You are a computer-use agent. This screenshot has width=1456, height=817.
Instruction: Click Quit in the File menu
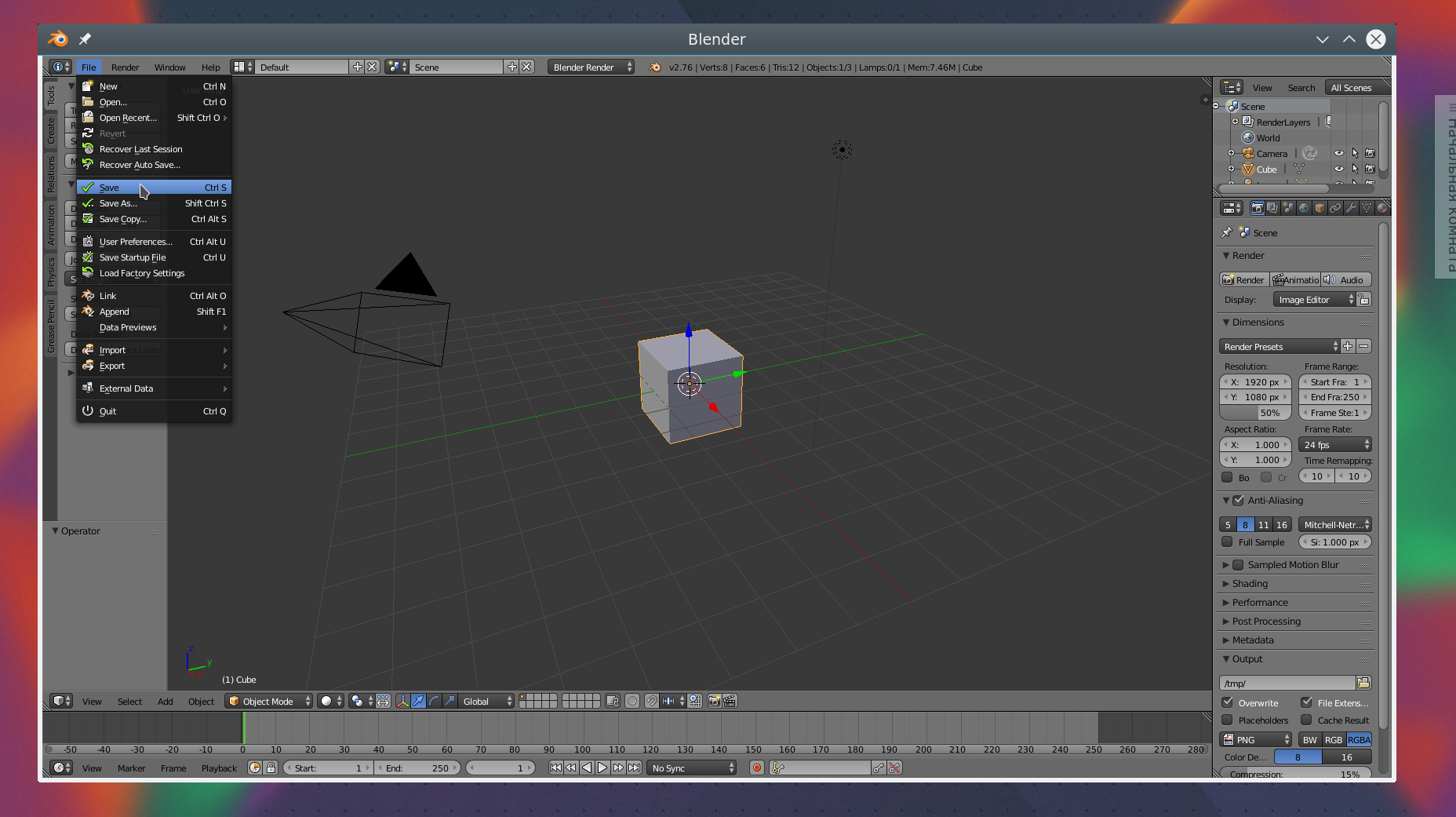click(x=154, y=411)
